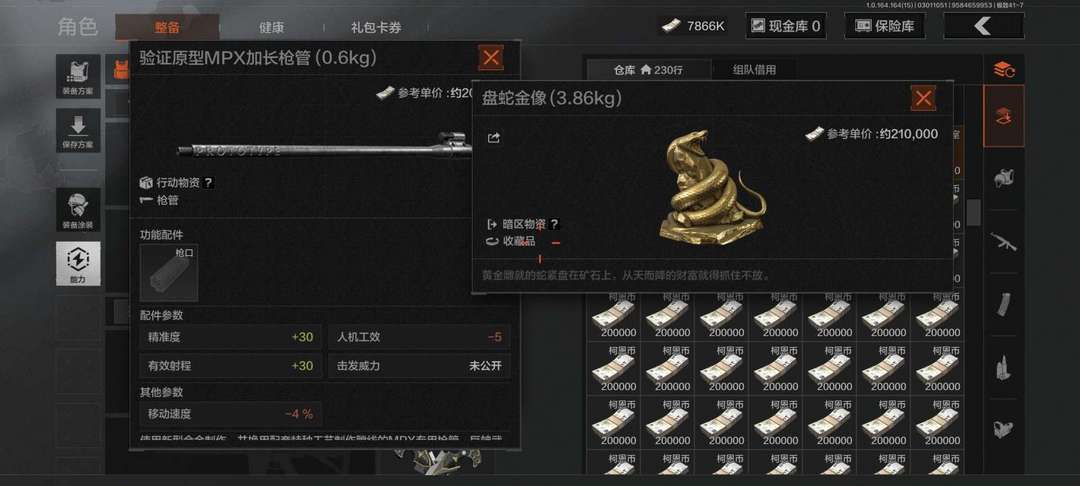
Task: Open the 礼包卡券 tab
Action: (375, 28)
